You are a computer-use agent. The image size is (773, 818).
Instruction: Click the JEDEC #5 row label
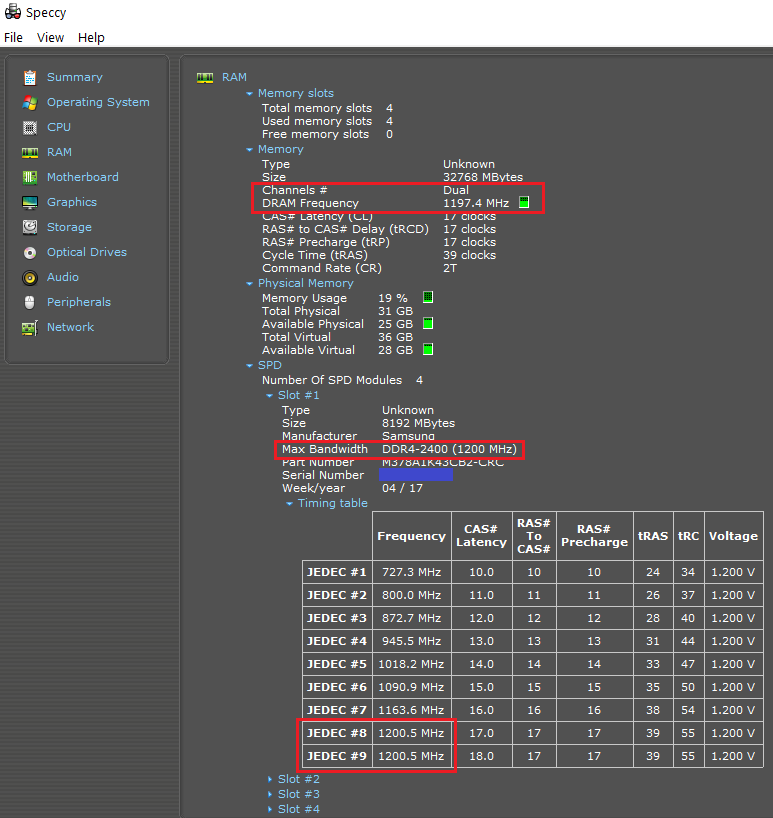pos(337,664)
